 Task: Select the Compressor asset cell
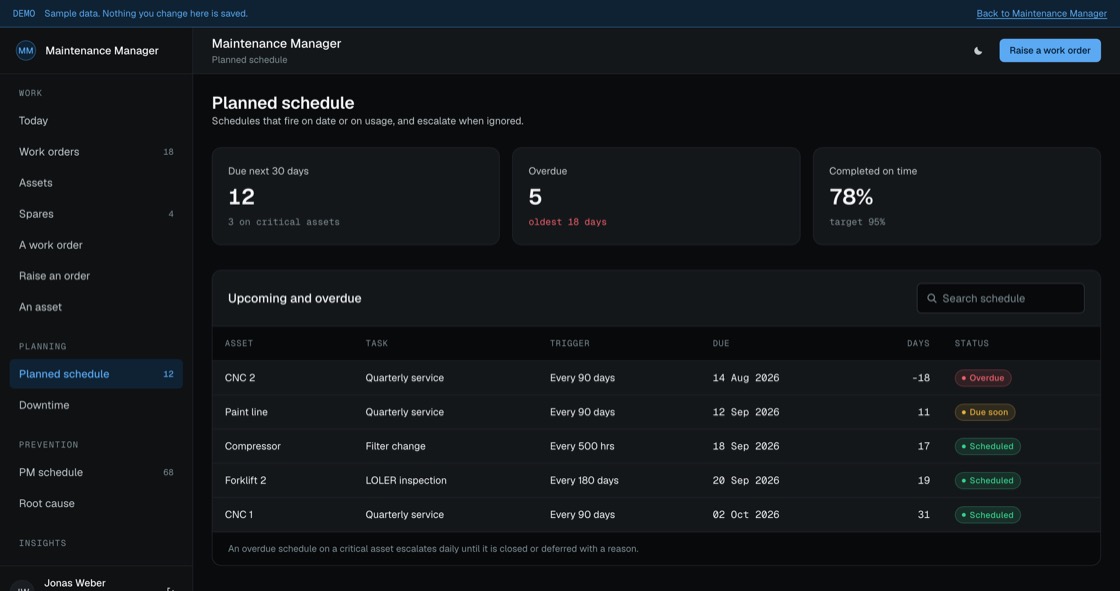(253, 447)
